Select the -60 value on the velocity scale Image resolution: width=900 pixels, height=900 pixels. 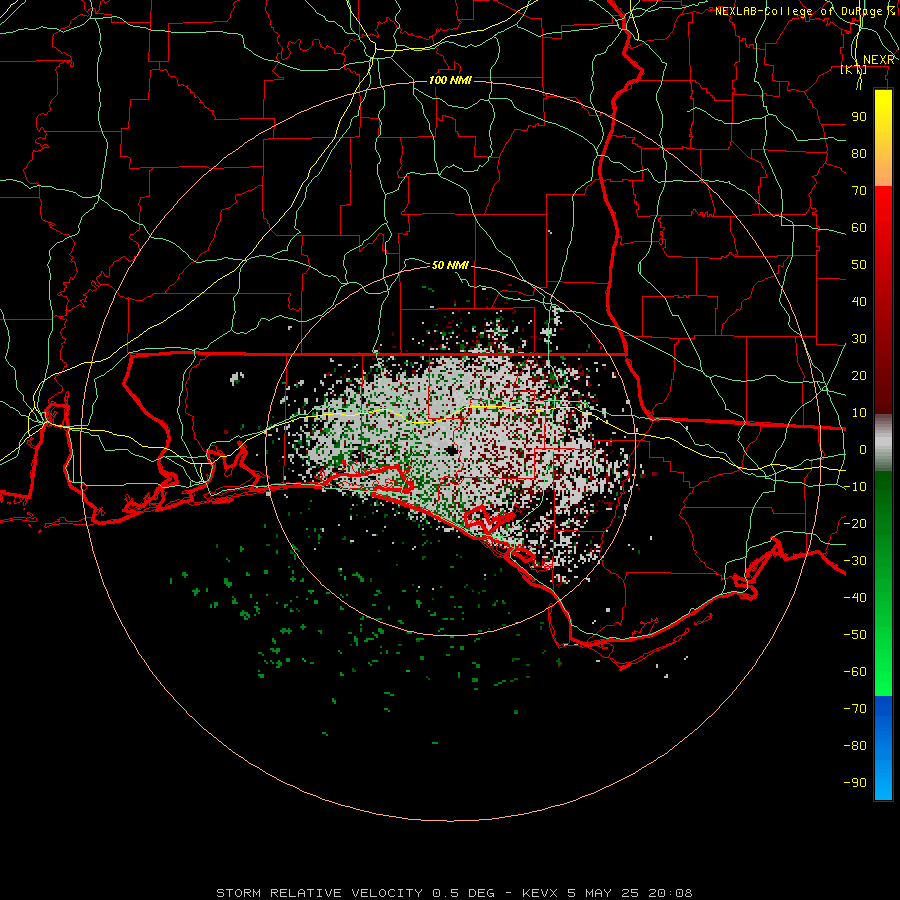(x=855, y=672)
